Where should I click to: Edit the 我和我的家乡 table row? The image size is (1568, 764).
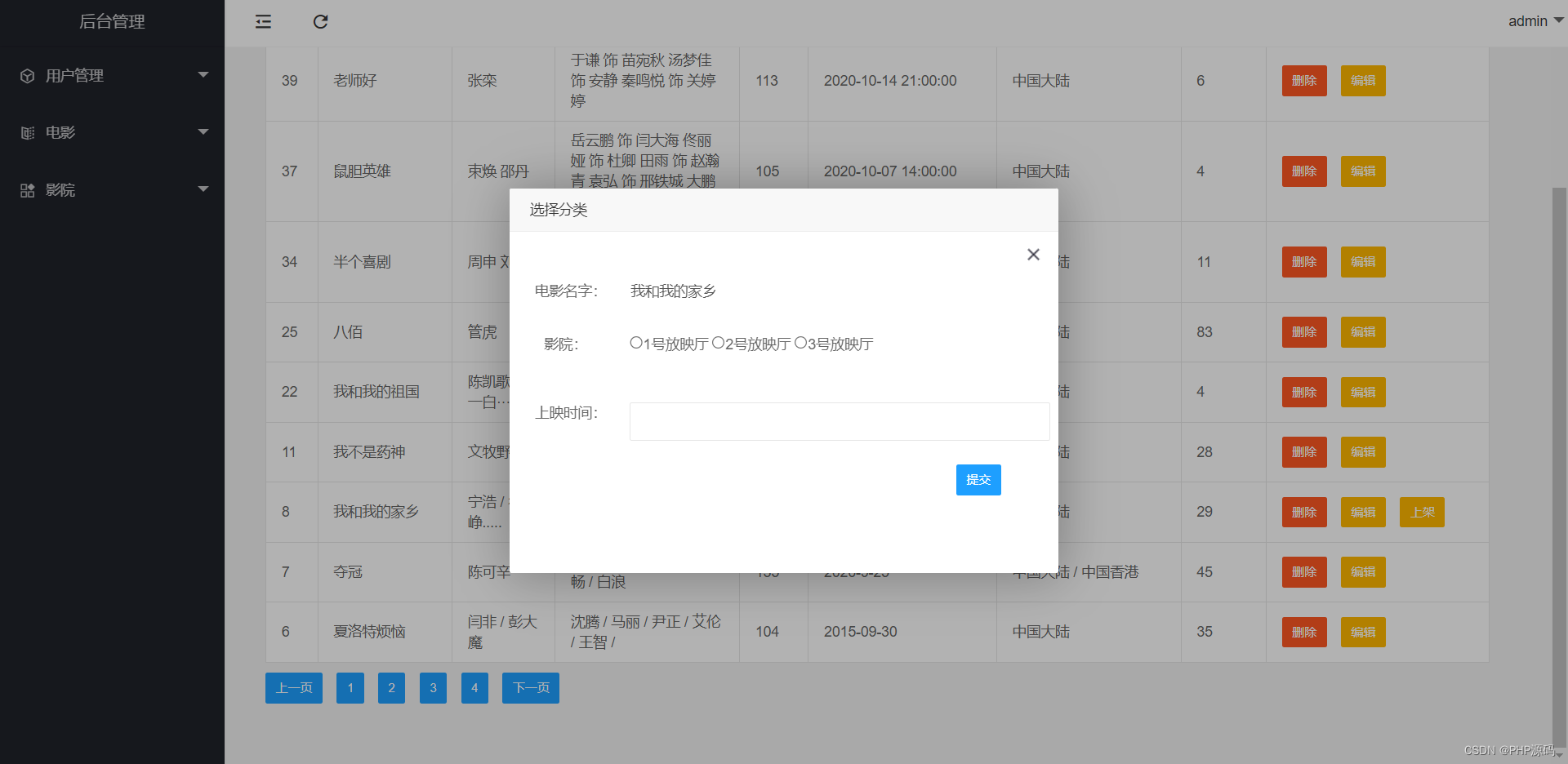pos(1363,513)
